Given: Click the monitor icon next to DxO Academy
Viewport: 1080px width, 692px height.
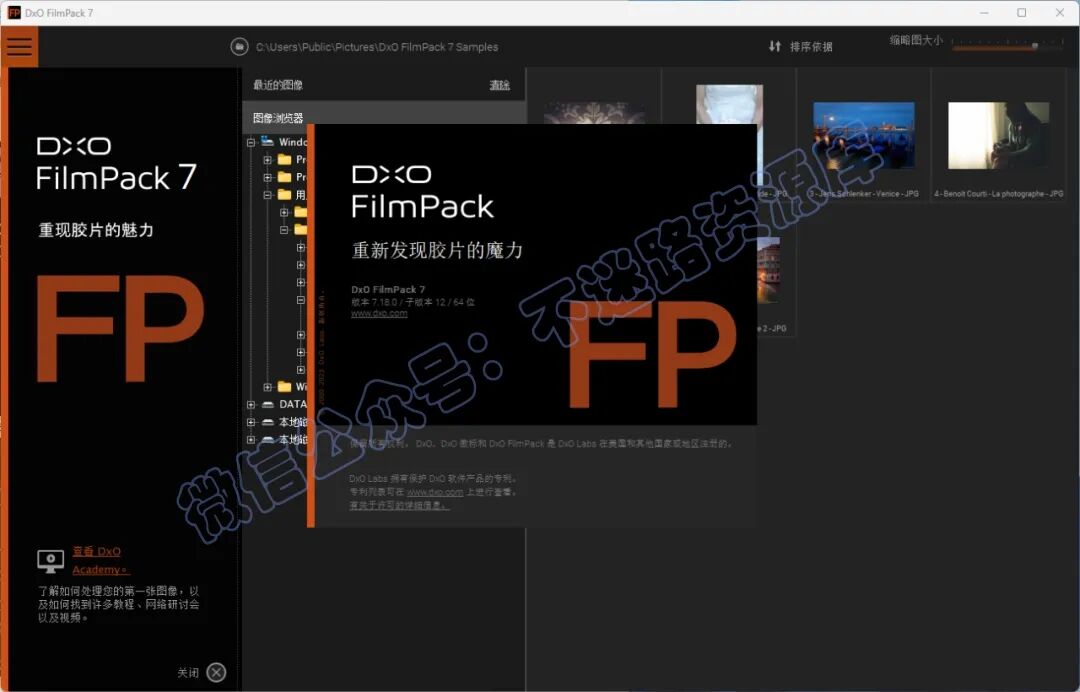Looking at the screenshot, I should (x=50, y=561).
